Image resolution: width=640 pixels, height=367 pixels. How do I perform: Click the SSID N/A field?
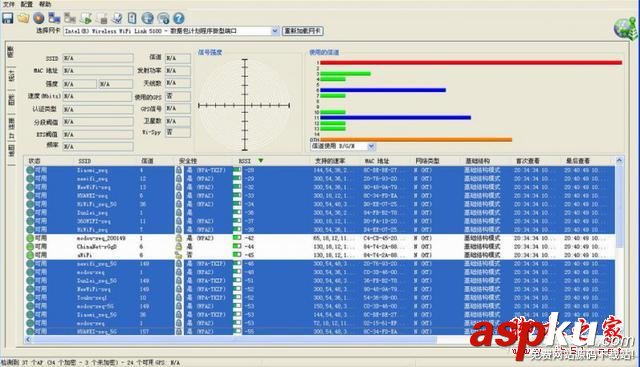point(98,58)
